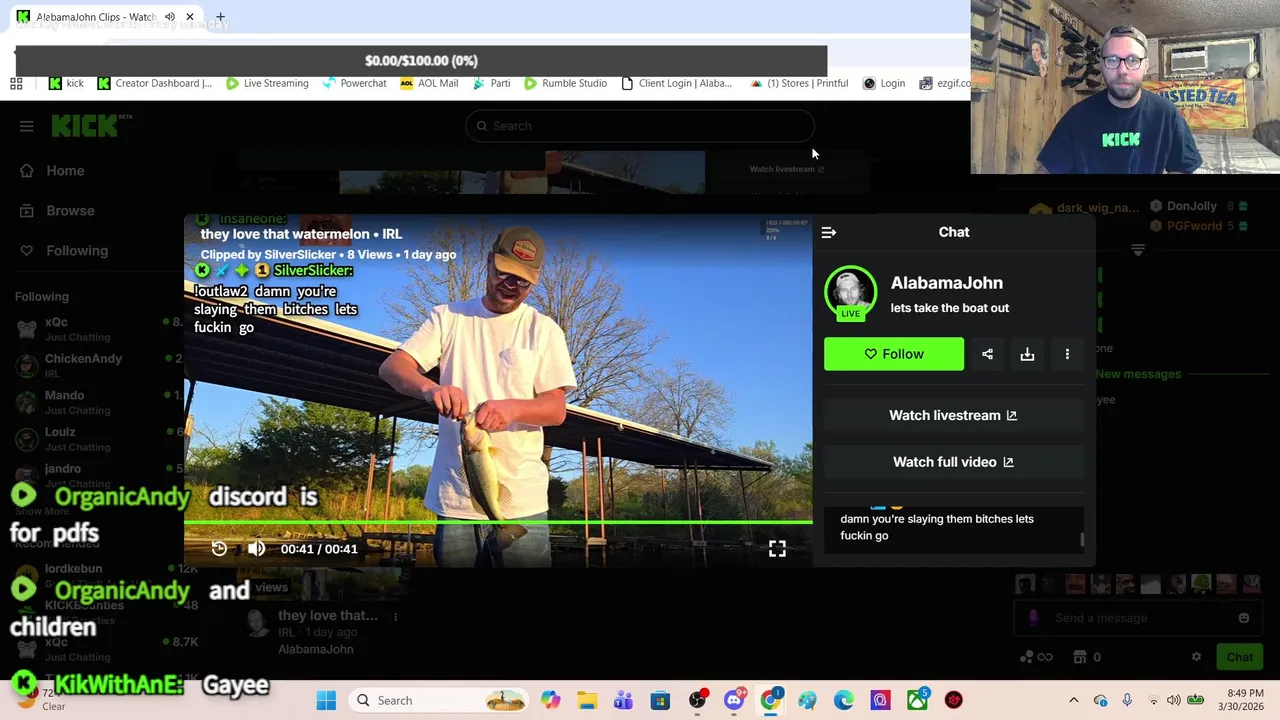Open the Xbox app from taskbar
Image resolution: width=1280 pixels, height=720 pixels.
point(917,701)
